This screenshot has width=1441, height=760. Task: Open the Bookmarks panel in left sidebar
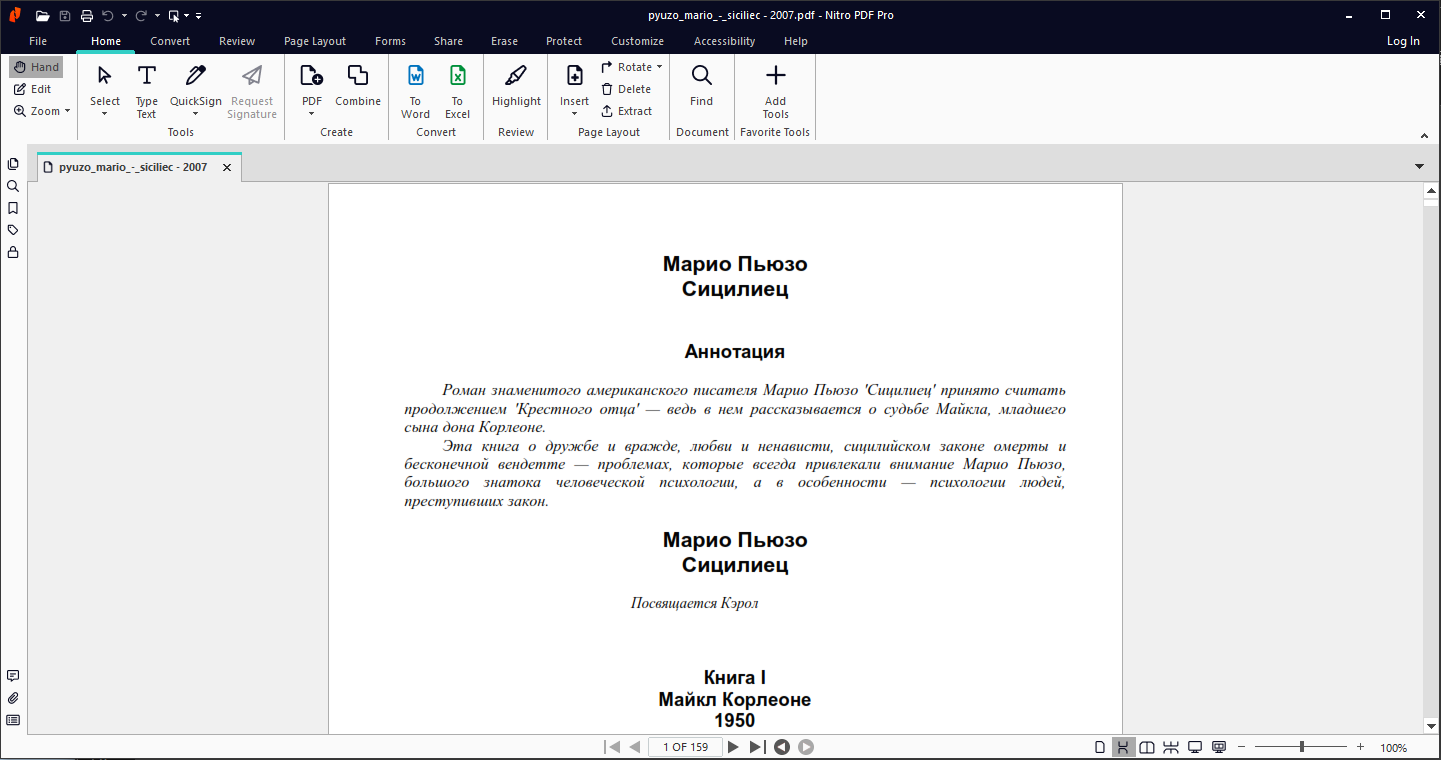coord(13,208)
